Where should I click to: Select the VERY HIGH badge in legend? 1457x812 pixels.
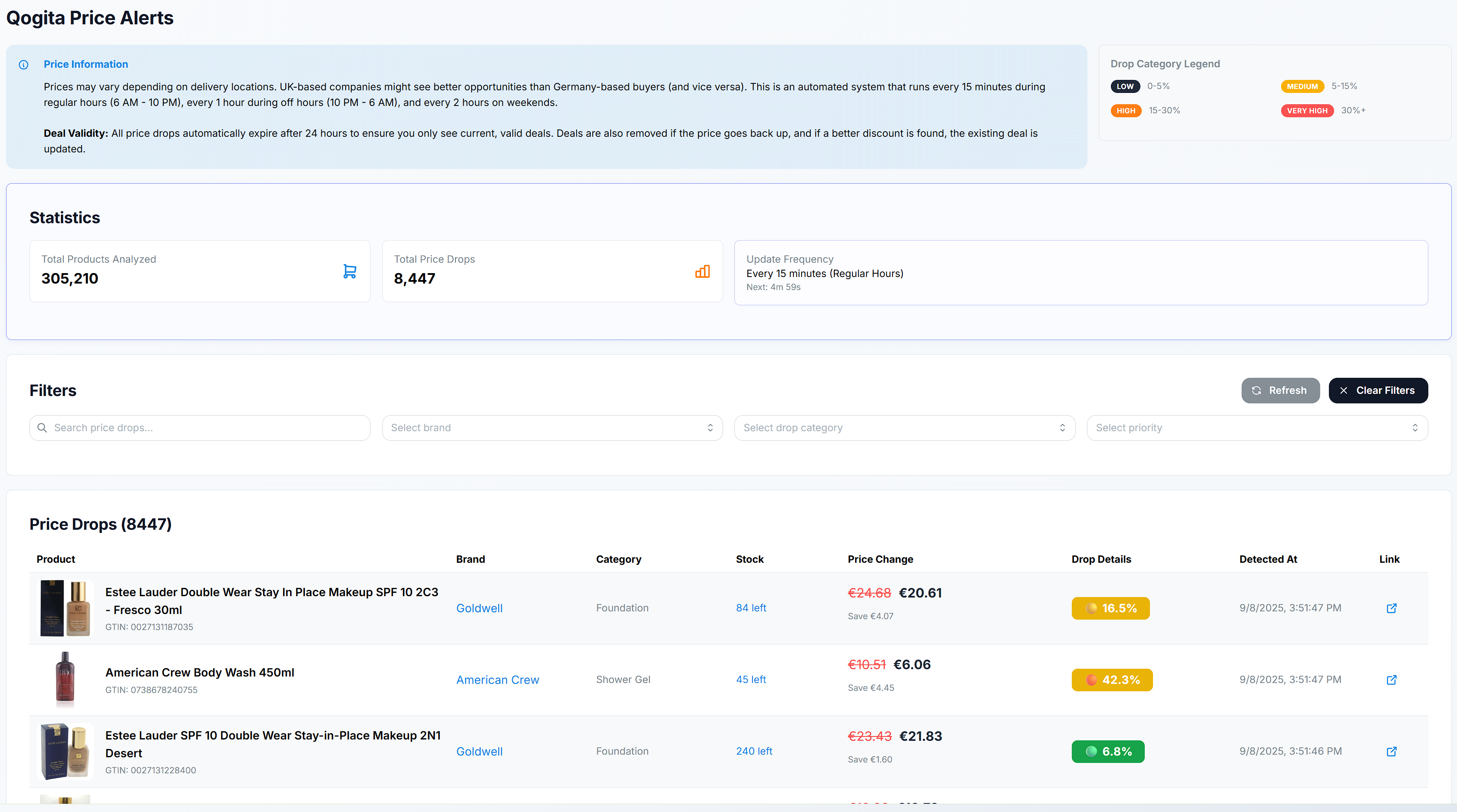pyautogui.click(x=1307, y=110)
